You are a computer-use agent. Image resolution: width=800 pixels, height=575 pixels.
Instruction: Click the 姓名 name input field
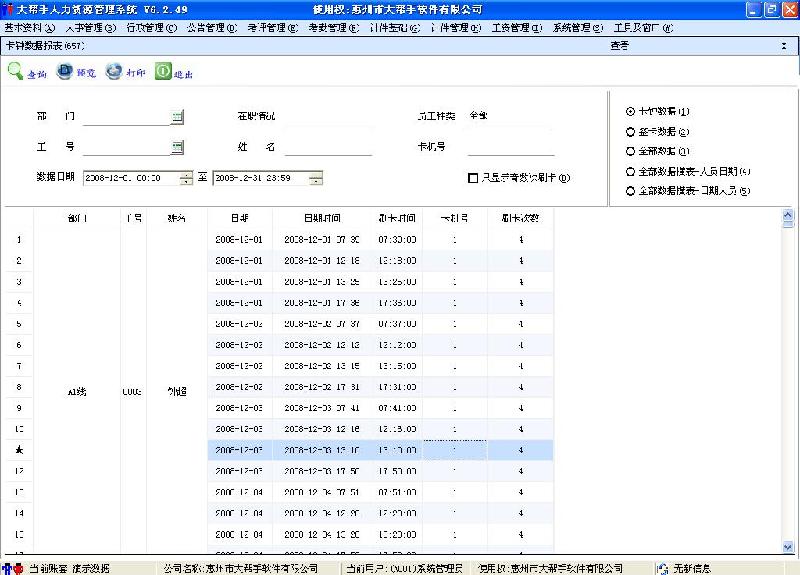click(328, 148)
